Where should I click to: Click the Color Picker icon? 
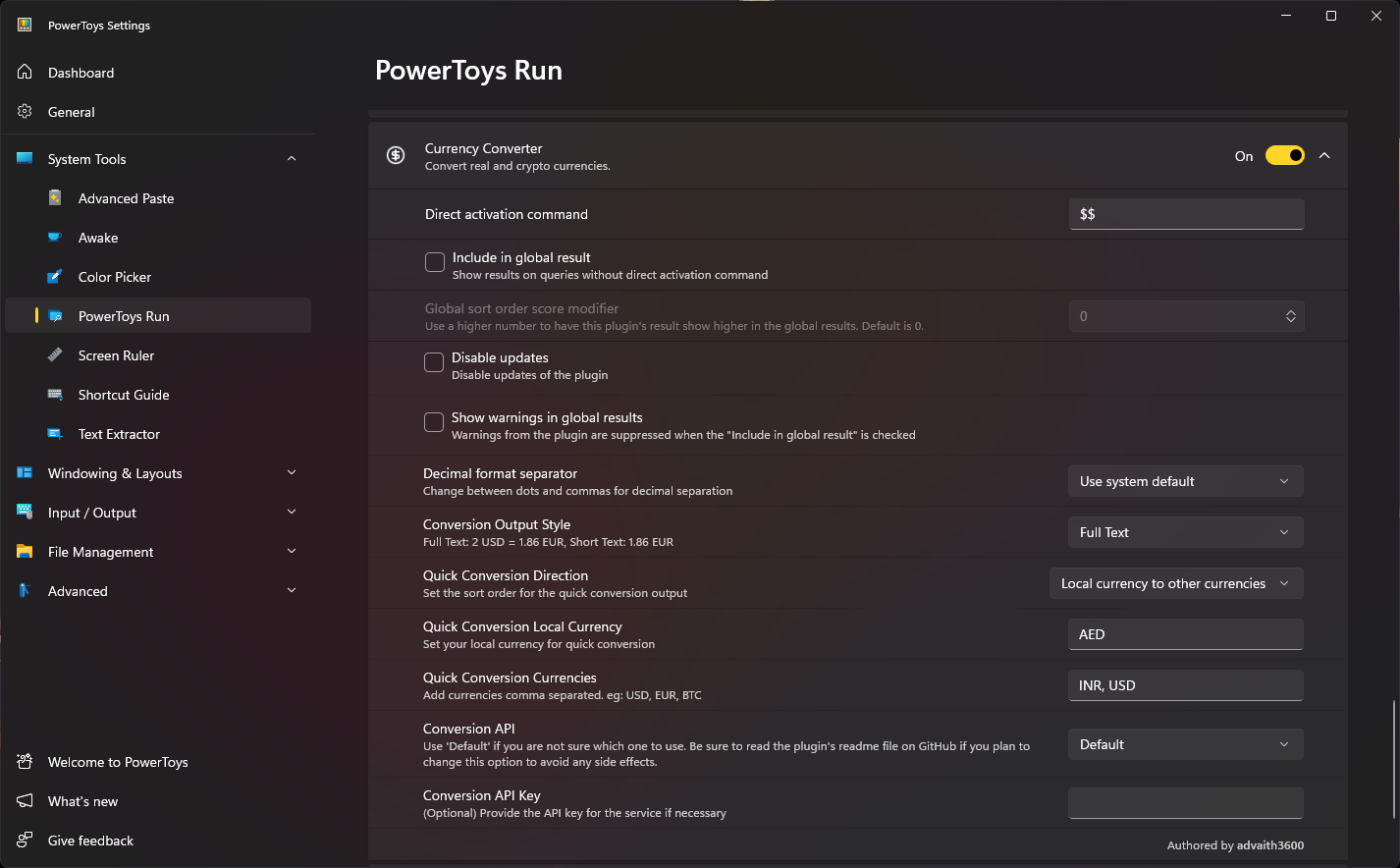(56, 276)
